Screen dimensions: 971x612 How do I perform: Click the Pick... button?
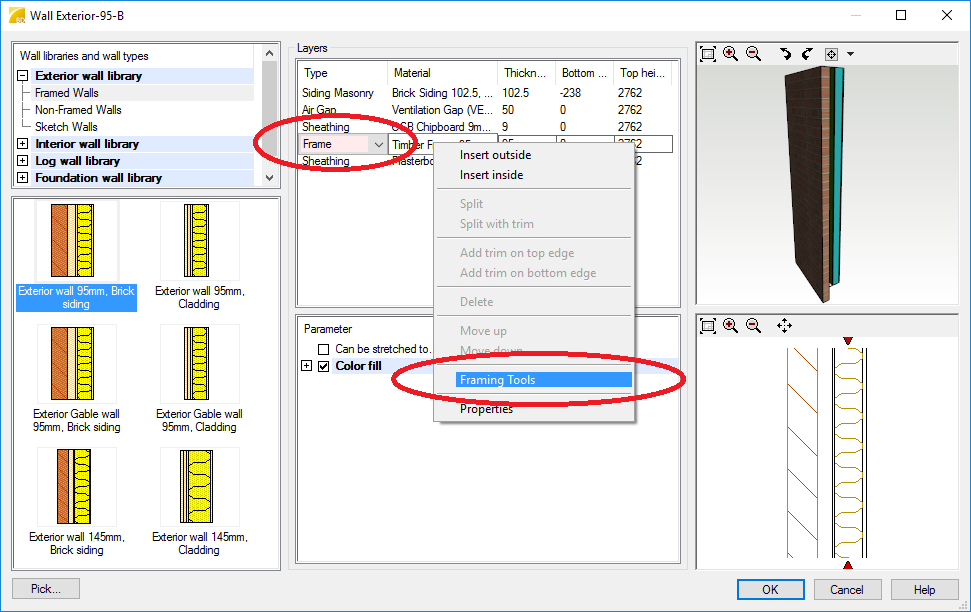[x=46, y=589]
